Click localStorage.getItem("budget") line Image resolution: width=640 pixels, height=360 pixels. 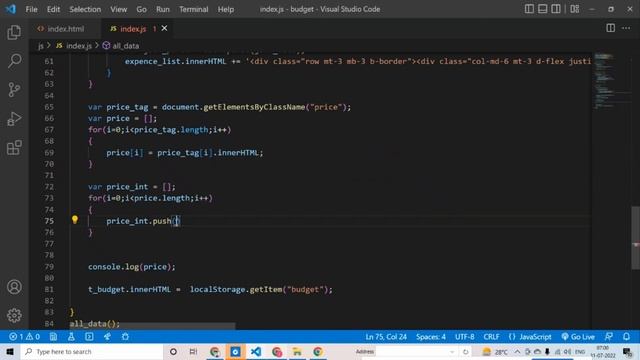tap(210, 289)
